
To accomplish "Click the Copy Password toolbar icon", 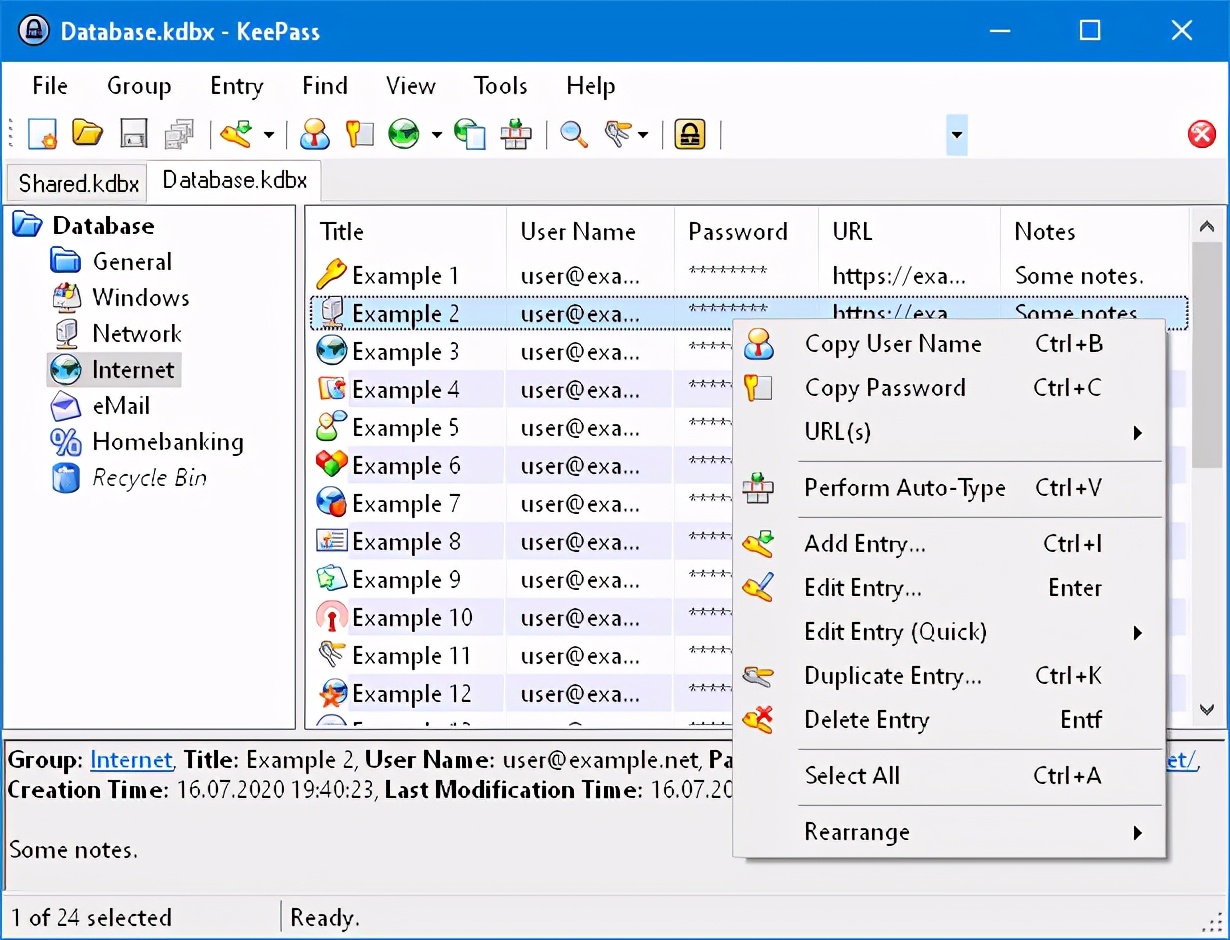I will [360, 134].
